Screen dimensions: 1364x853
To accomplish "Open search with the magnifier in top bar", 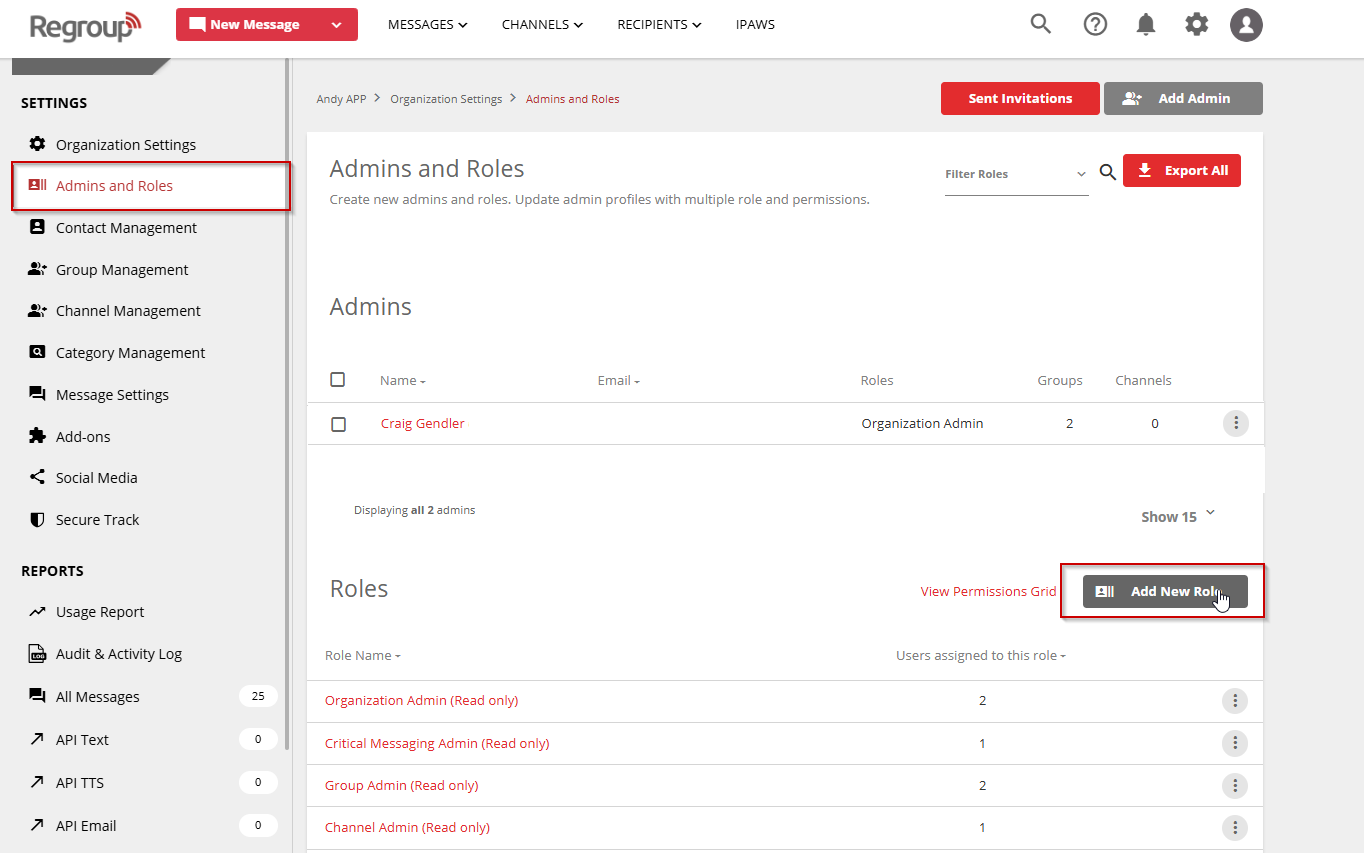I will coord(1041,24).
